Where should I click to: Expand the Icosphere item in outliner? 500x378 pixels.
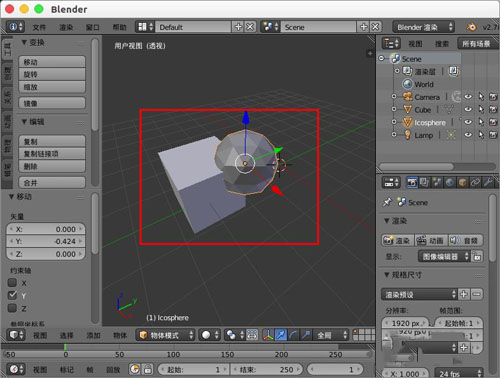pyautogui.click(x=394, y=122)
